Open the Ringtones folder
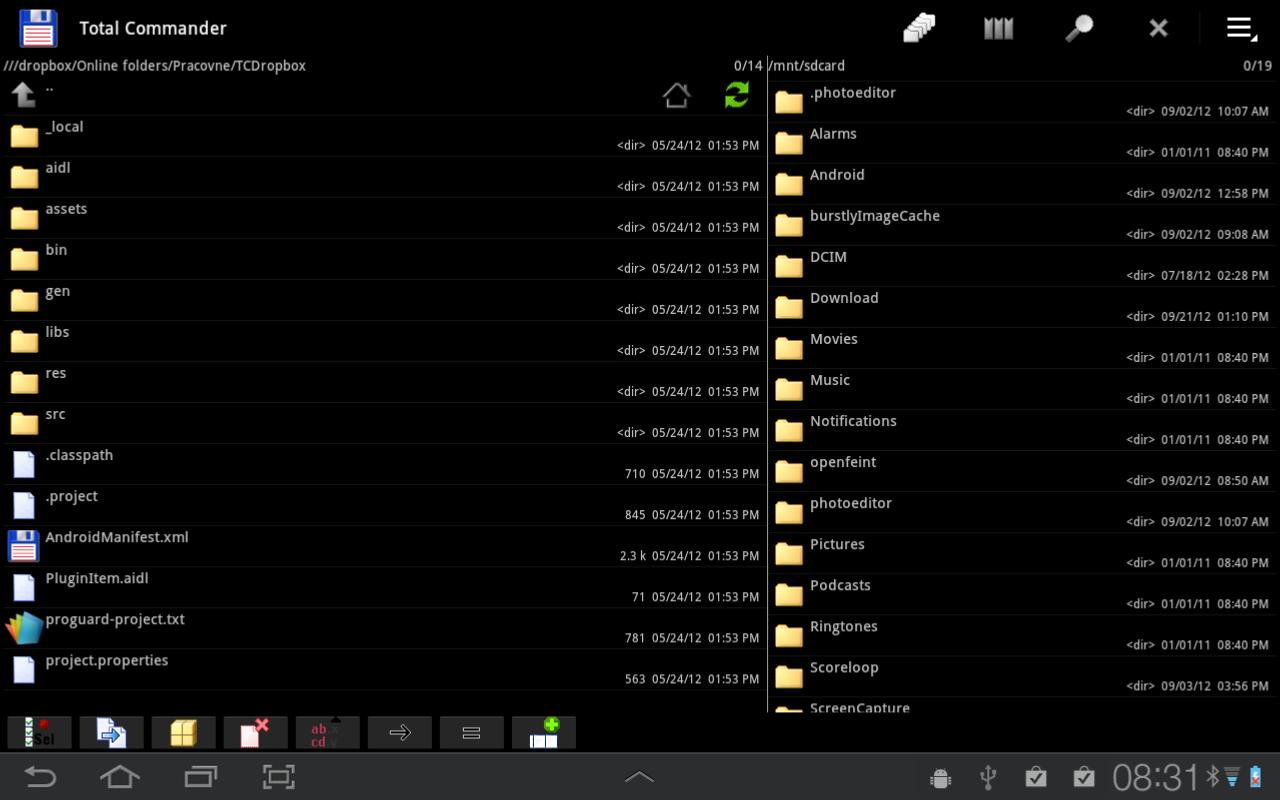The width and height of the screenshot is (1280, 800). pyautogui.click(x=1024, y=635)
